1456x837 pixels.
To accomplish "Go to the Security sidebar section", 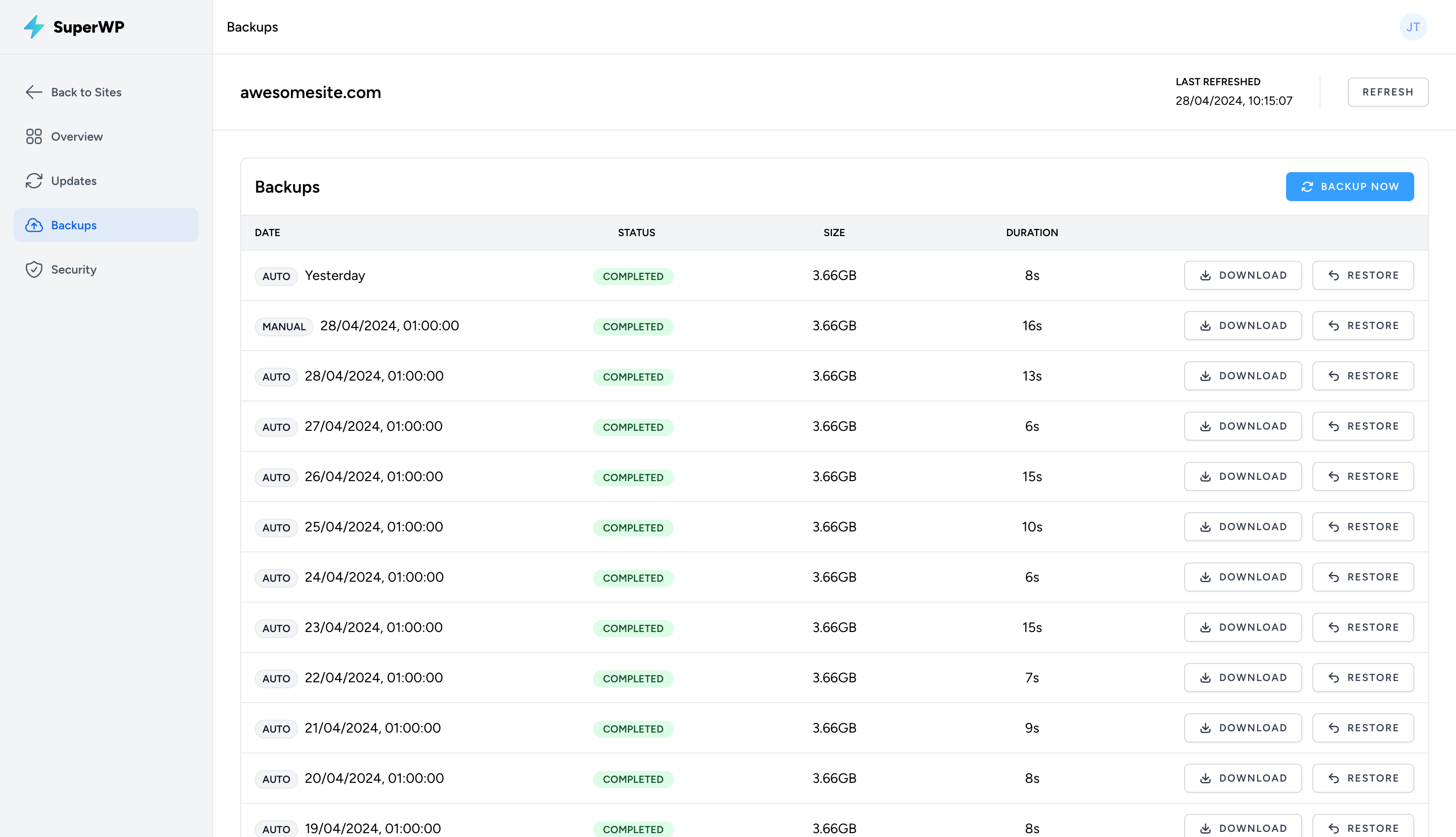I will tap(74, 269).
